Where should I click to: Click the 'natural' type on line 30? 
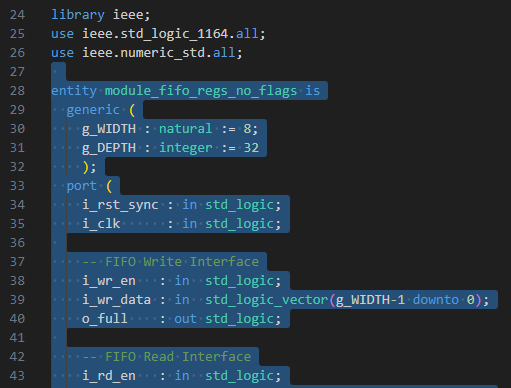[x=185, y=129]
